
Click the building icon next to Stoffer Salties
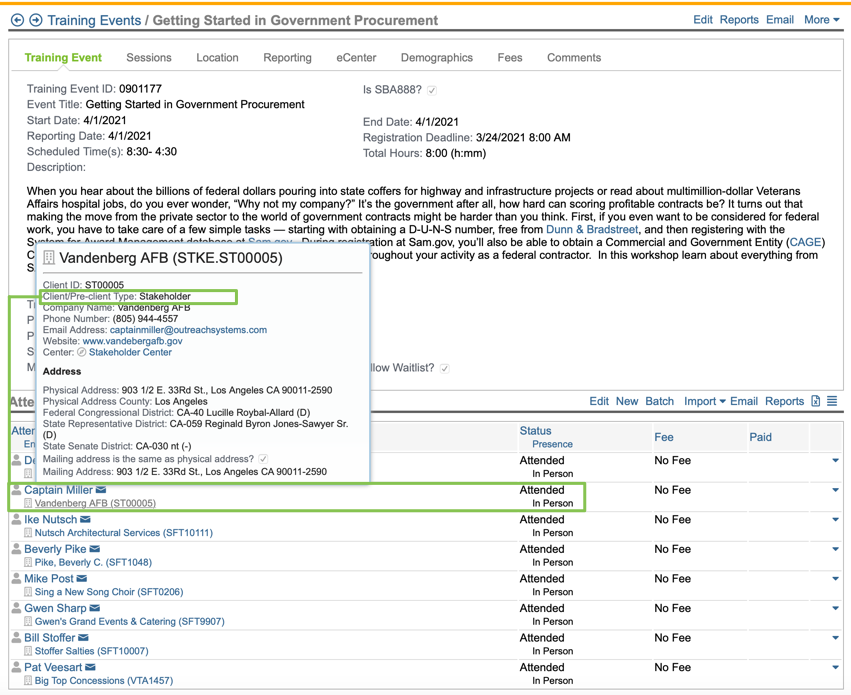(x=28, y=651)
